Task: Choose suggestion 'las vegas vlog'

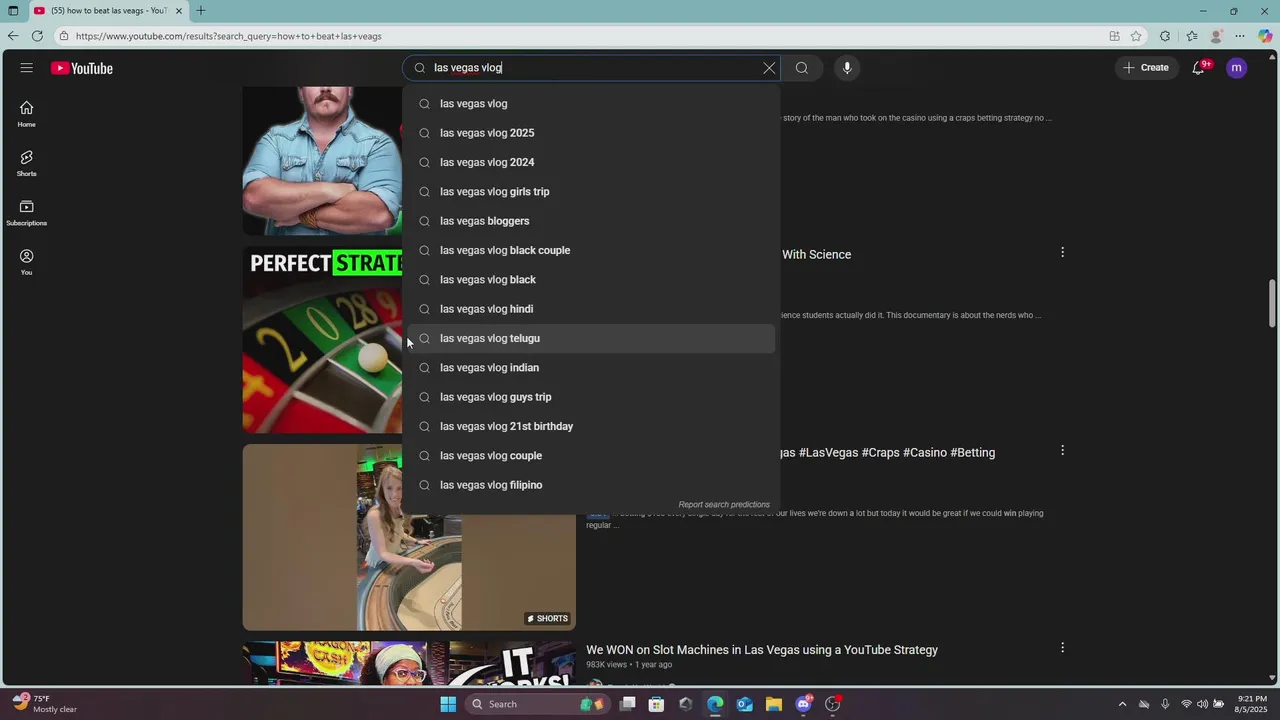Action: click(x=590, y=104)
